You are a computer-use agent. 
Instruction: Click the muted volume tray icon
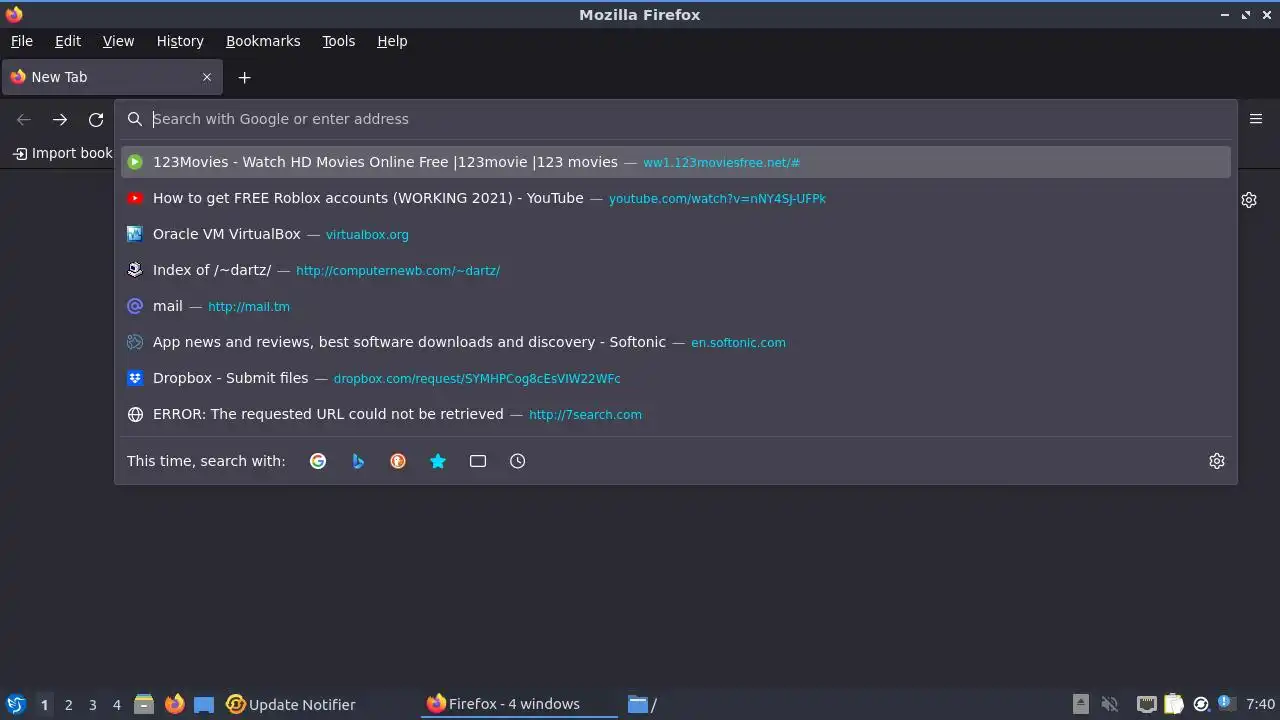(1110, 704)
